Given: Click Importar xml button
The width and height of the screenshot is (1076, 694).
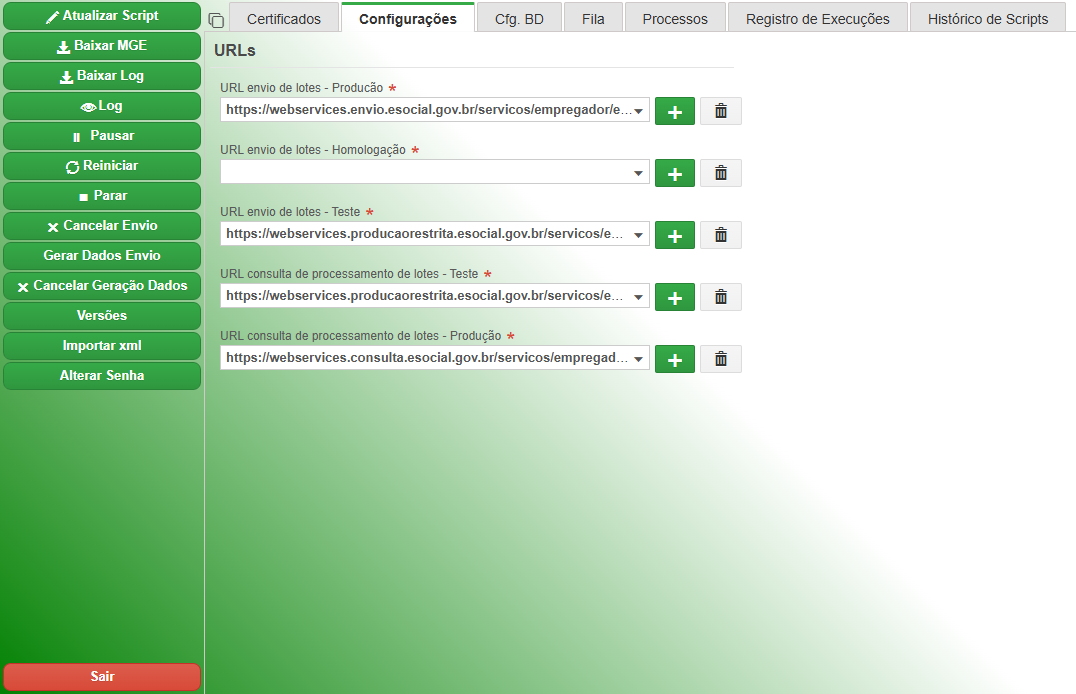Looking at the screenshot, I should pyautogui.click(x=102, y=346).
